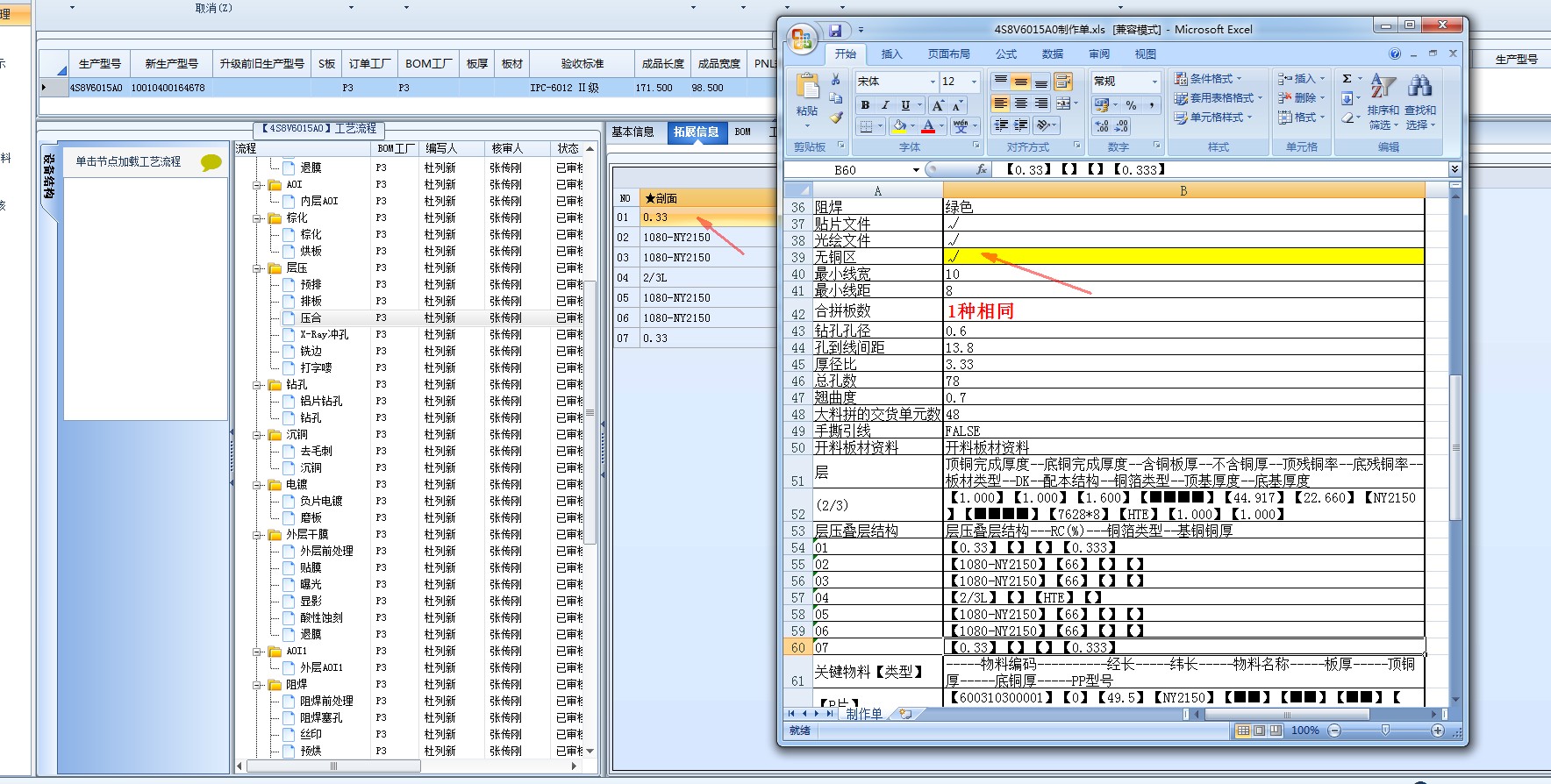Decrease font size with shrink-font icon

[956, 105]
